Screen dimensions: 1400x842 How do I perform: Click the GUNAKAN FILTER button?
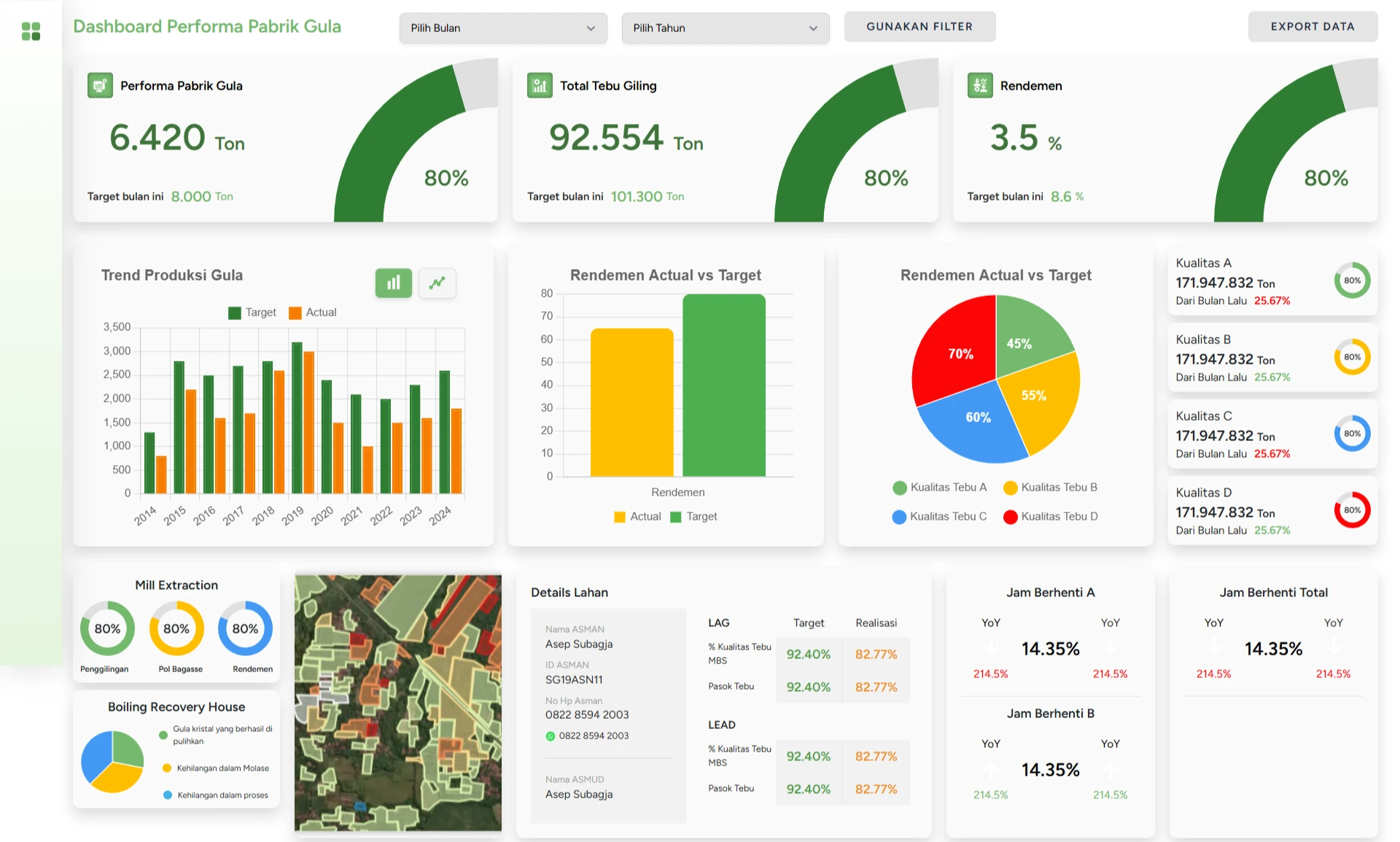(x=919, y=26)
